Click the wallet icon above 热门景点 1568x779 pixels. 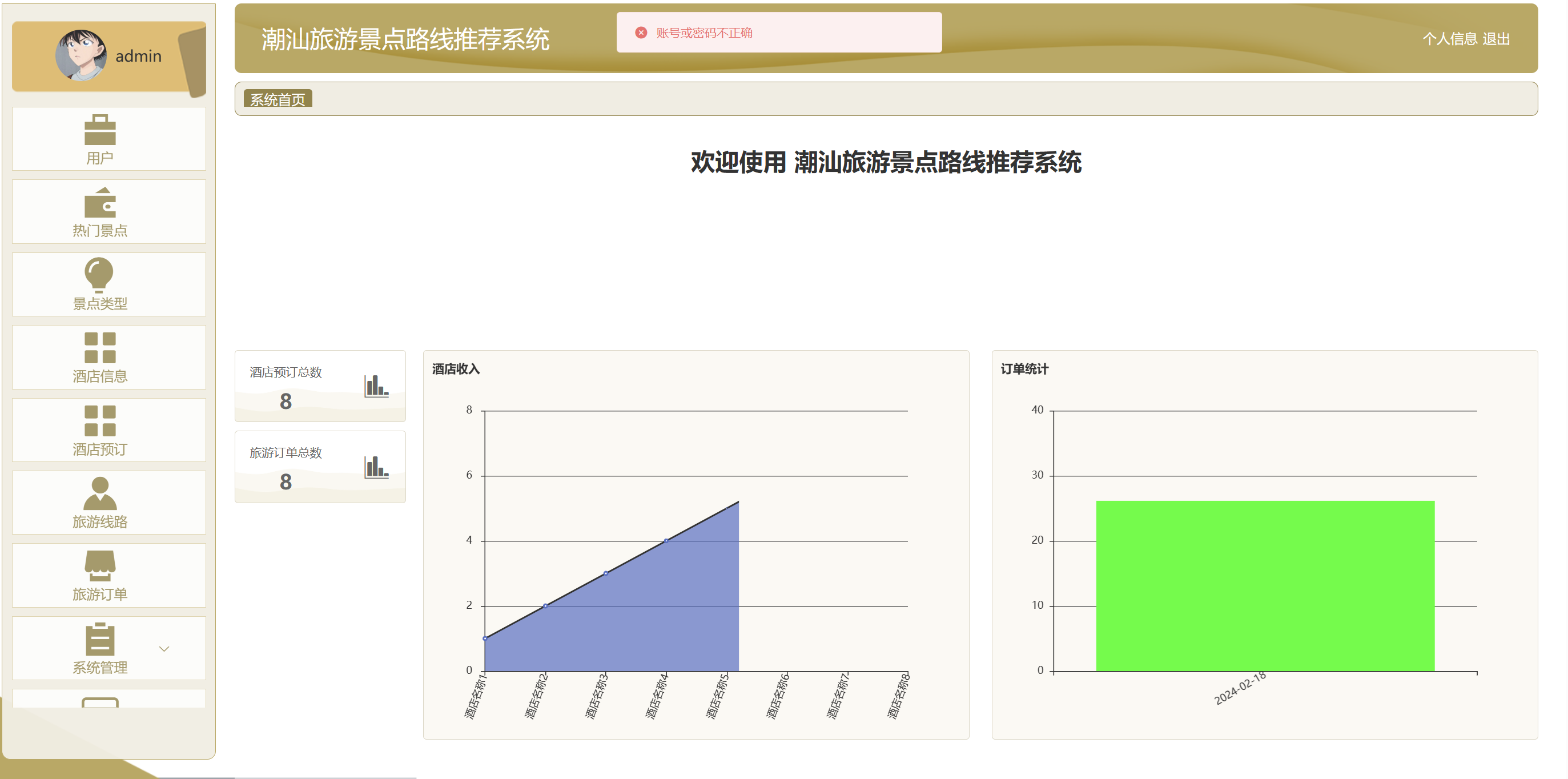pos(100,202)
